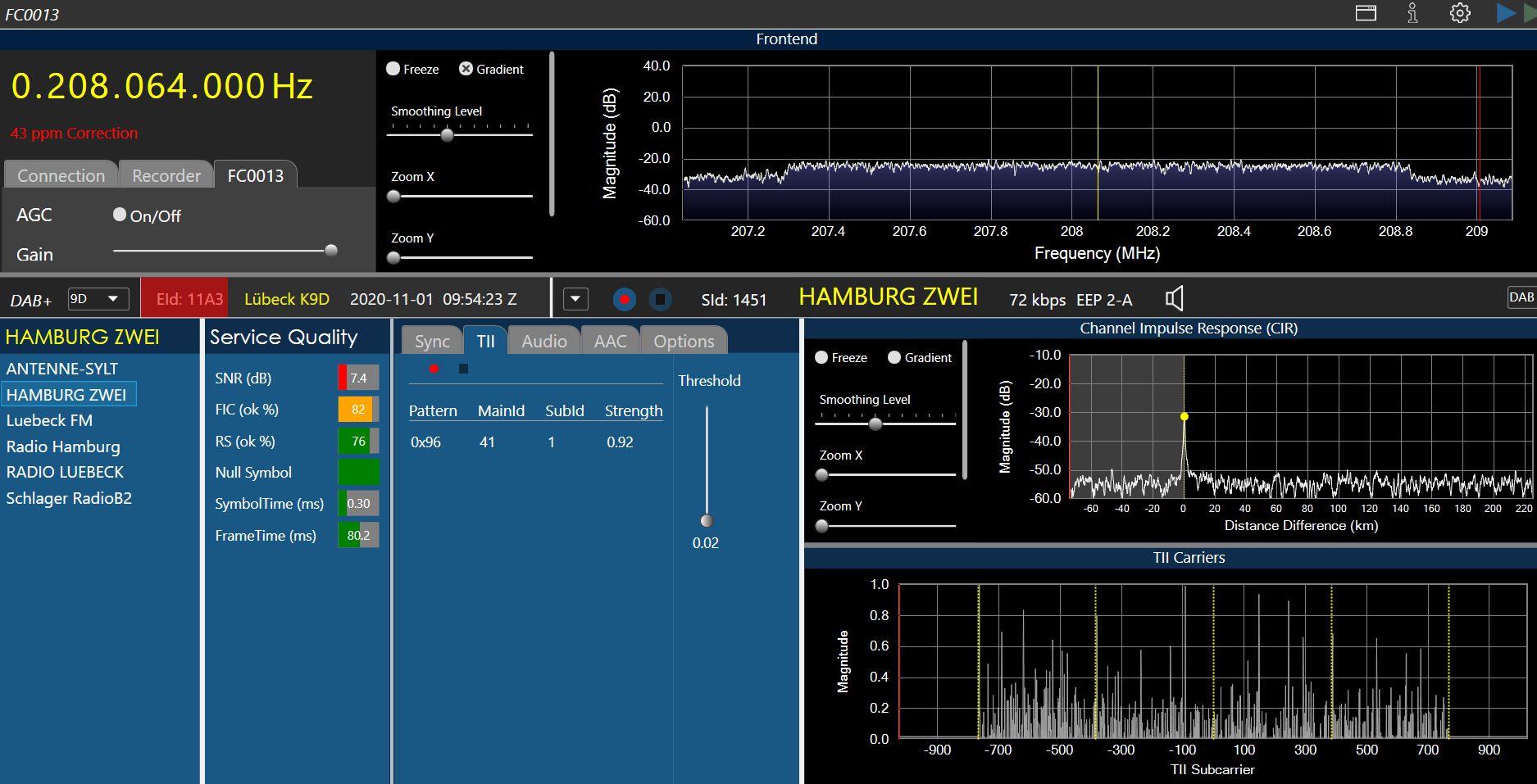Click the round stop button beside SId

pyautogui.click(x=660, y=300)
